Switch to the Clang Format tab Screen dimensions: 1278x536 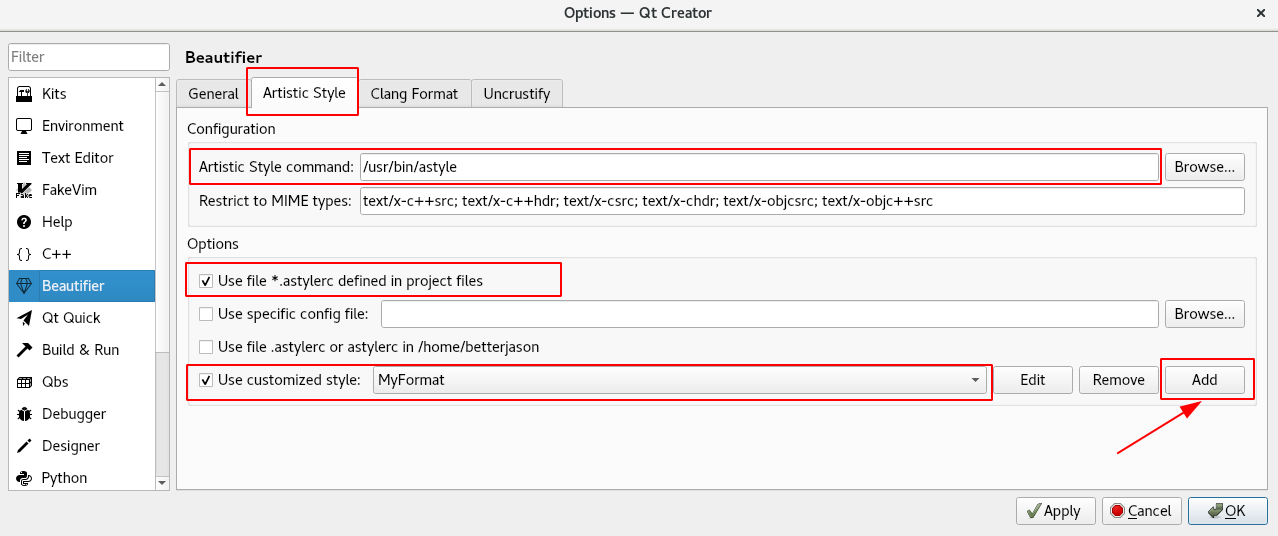(x=414, y=94)
